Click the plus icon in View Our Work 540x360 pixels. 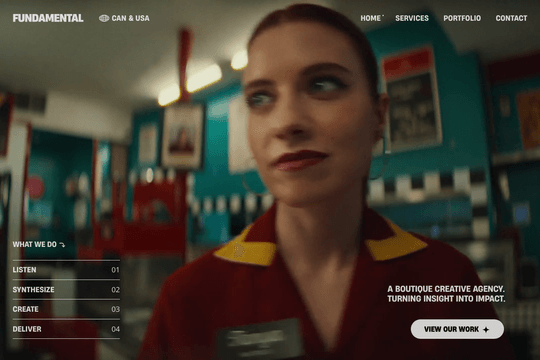click(486, 330)
